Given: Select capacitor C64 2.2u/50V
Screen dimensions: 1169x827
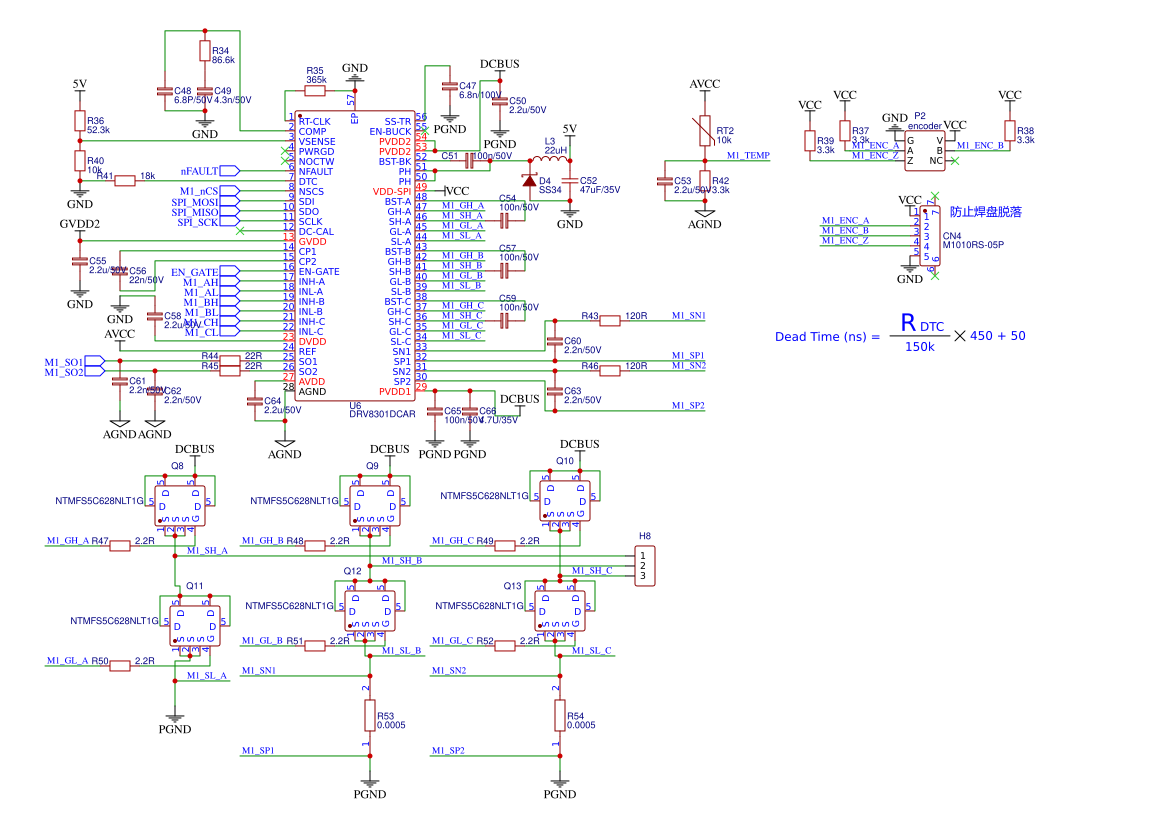Looking at the screenshot, I should (x=255, y=401).
